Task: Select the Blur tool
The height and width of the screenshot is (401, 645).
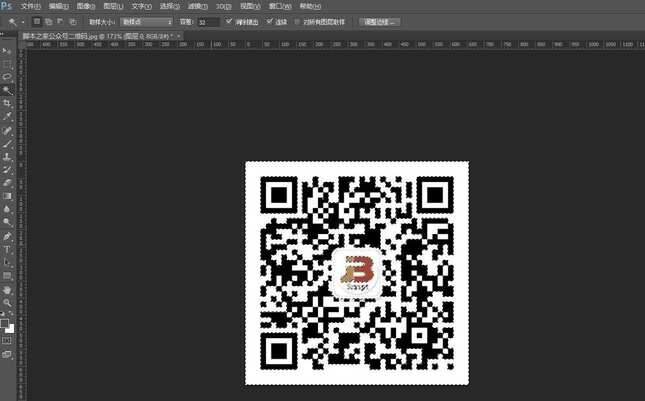Action: click(7, 209)
